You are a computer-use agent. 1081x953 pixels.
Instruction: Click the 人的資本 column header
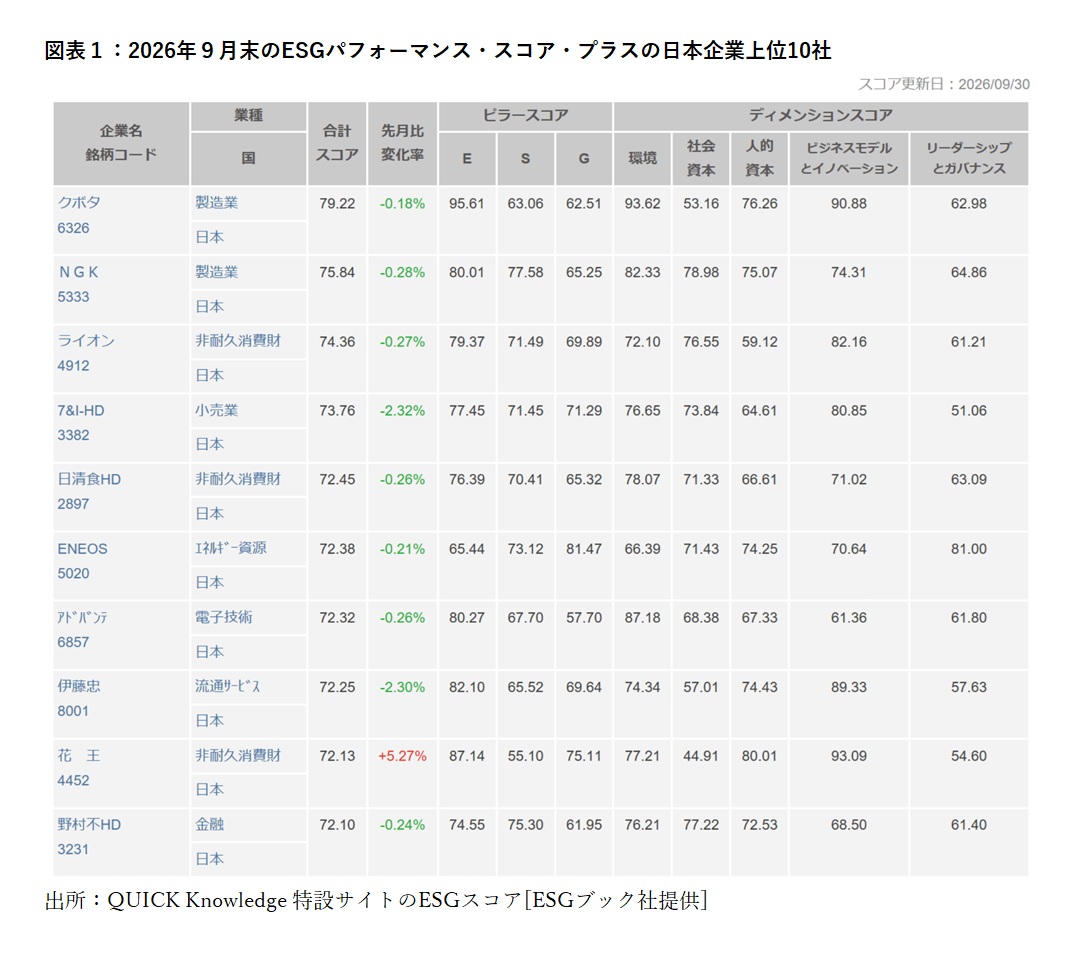(759, 159)
